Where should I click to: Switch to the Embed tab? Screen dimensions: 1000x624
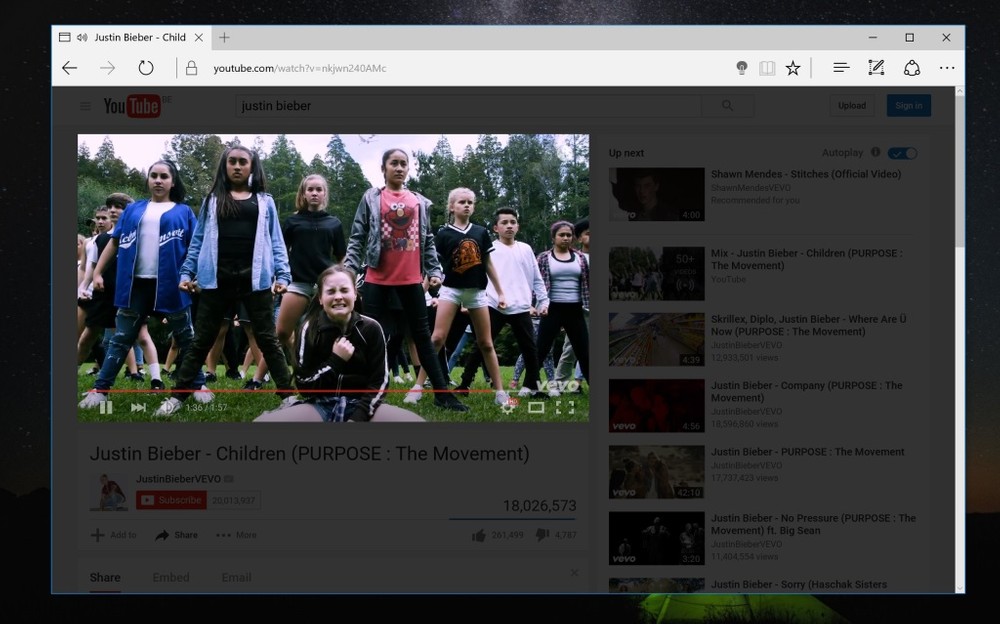click(171, 577)
